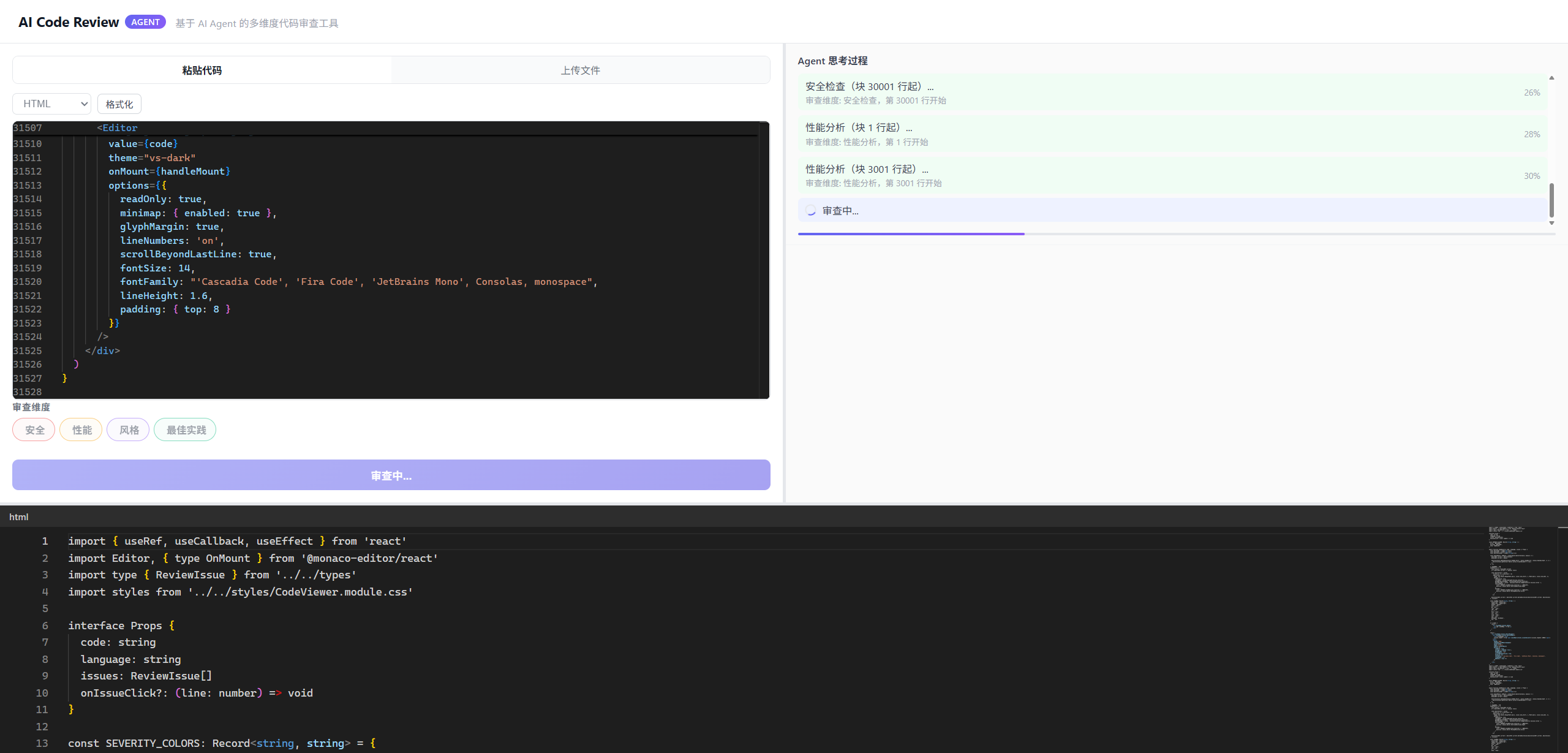Click the scroll-down arrow of thinking panel
Image resolution: width=1568 pixels, height=753 pixels.
[x=1551, y=223]
